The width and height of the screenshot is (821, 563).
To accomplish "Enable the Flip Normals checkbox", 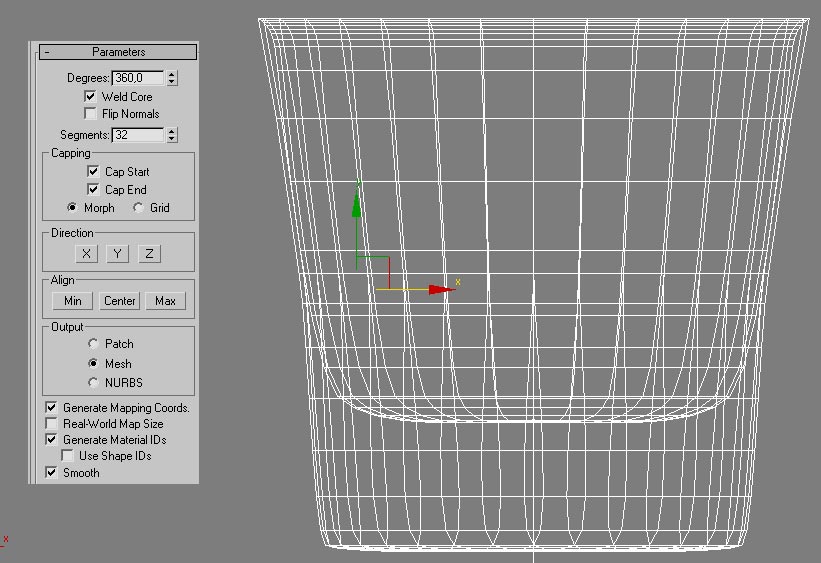I will click(92, 114).
